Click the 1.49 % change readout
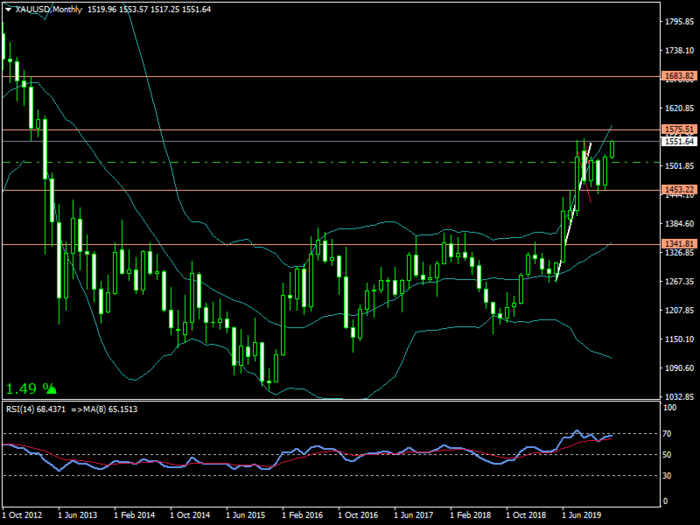The image size is (700, 525). [x=24, y=389]
